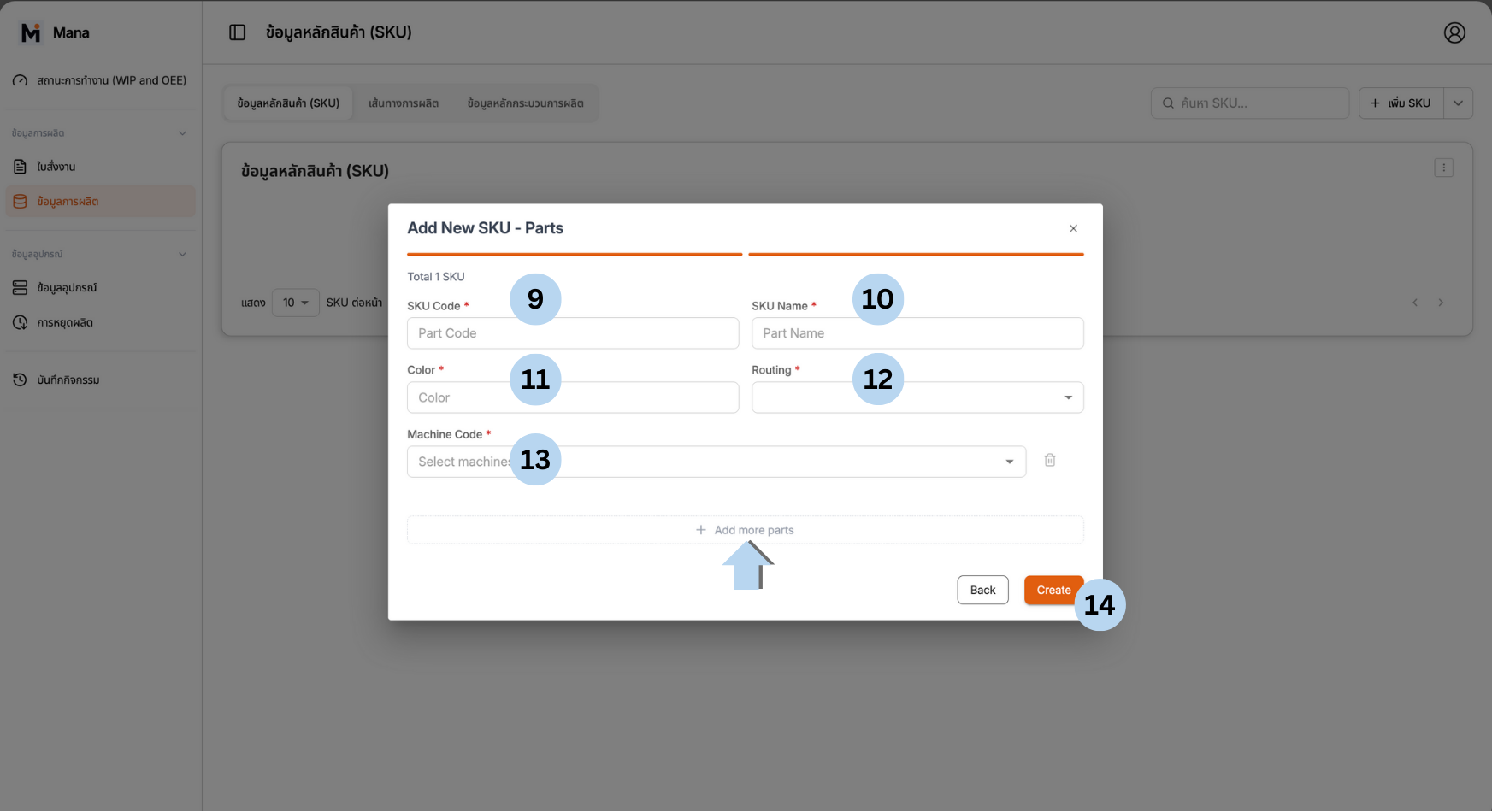Click inside the Part Code input field
Image resolution: width=1492 pixels, height=812 pixels.
point(572,332)
